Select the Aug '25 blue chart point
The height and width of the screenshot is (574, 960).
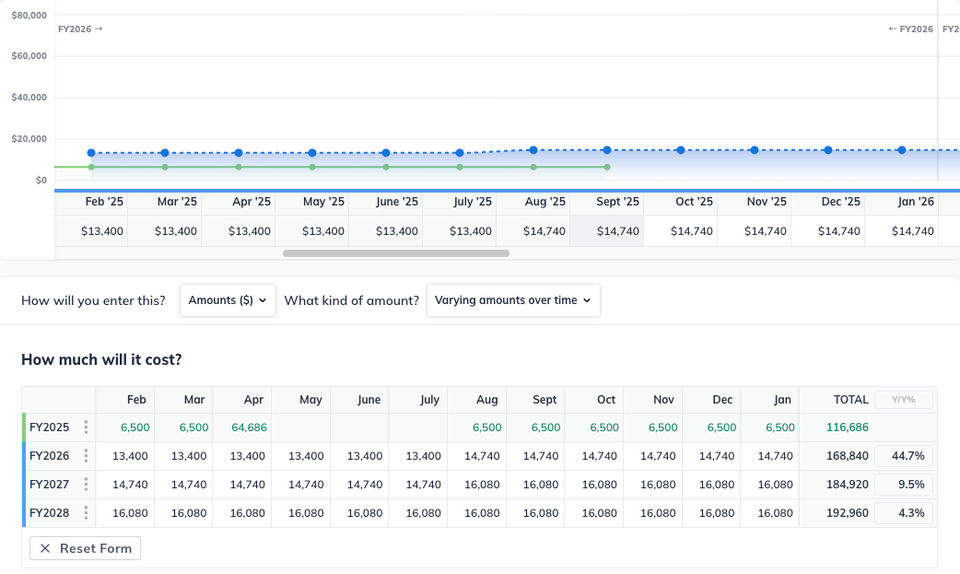click(533, 150)
